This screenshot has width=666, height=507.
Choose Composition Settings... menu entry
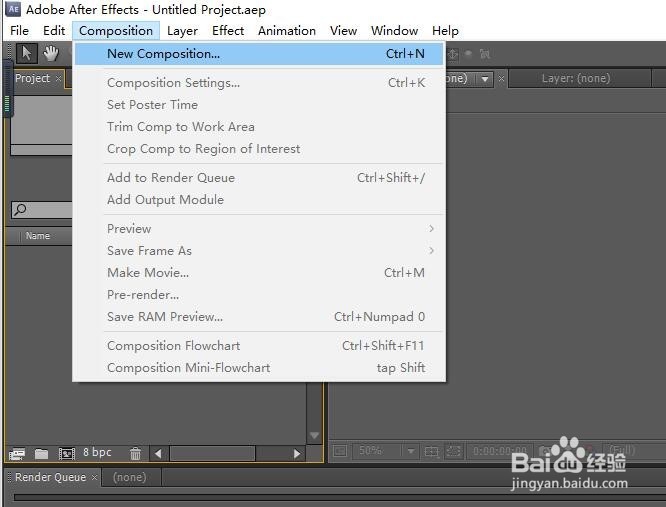259,82
